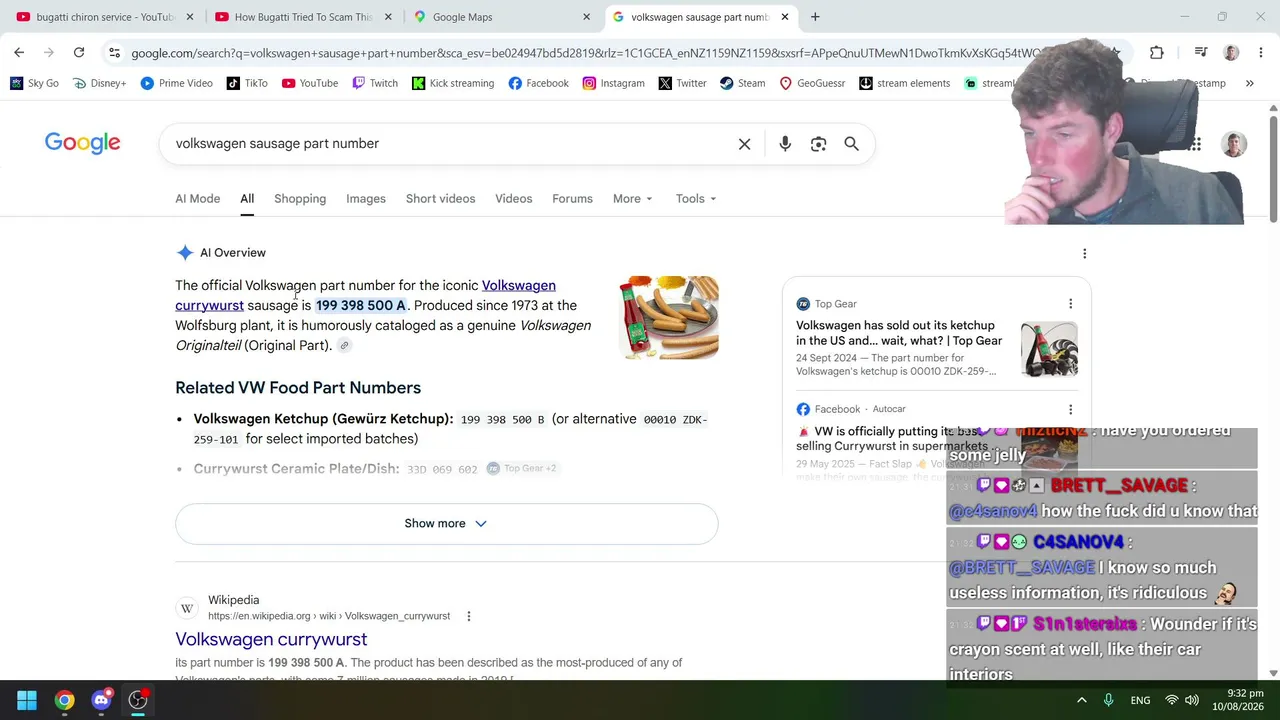Start a search by voice
This screenshot has width=1280, height=720.
pyautogui.click(x=785, y=144)
